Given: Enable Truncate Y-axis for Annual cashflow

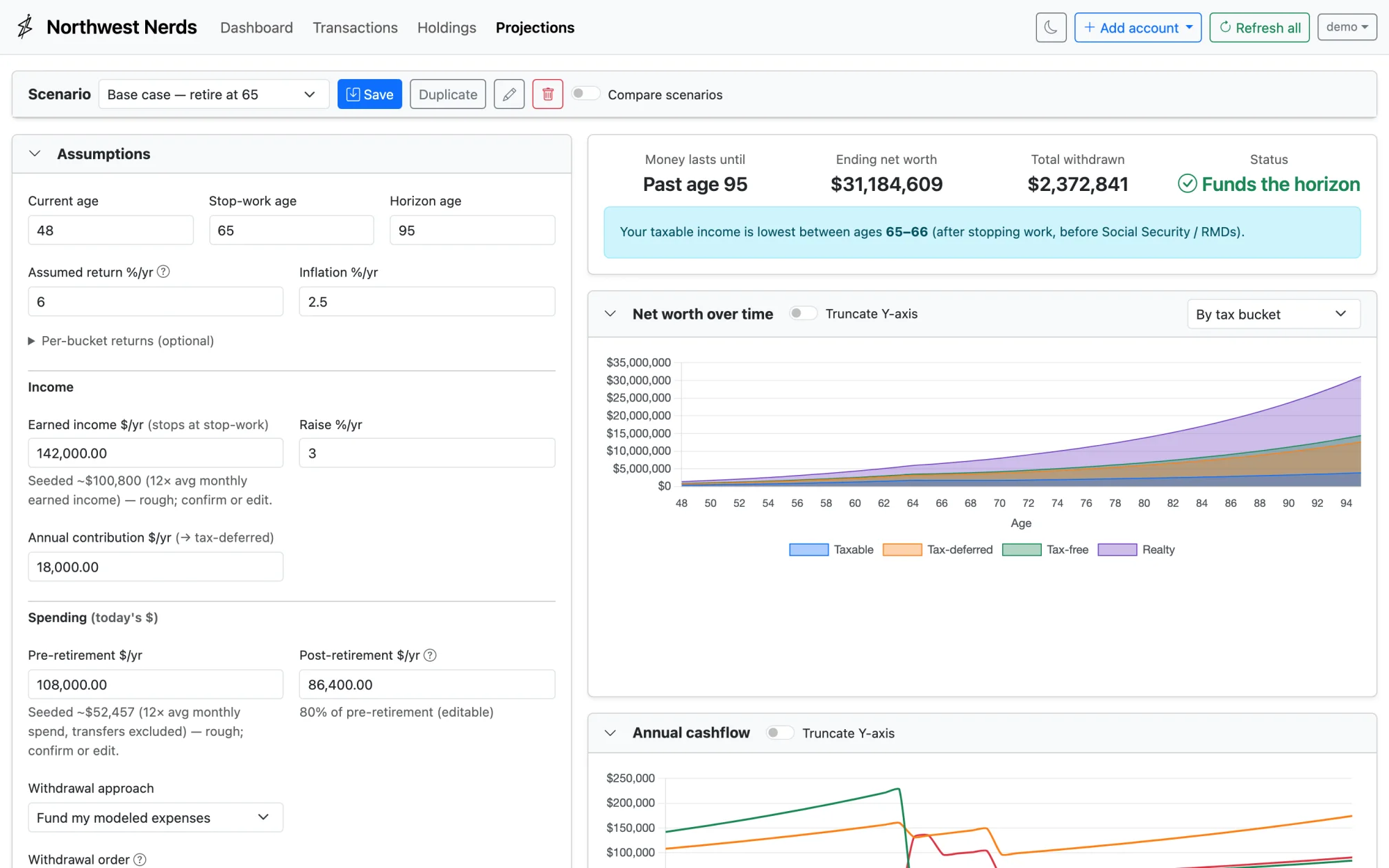Looking at the screenshot, I should pos(780,733).
